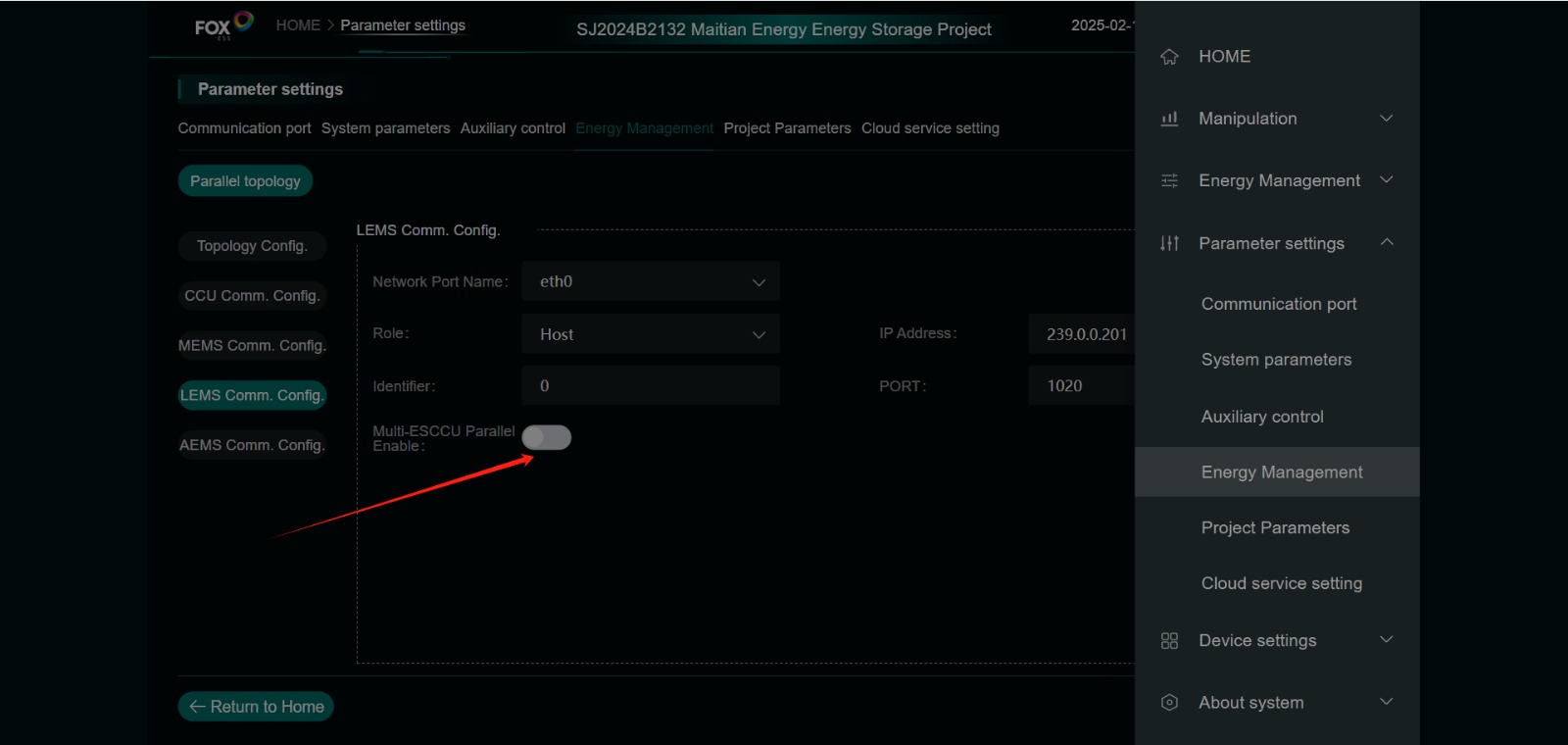Open System parameters in side menu
1568x745 pixels.
(x=1276, y=360)
